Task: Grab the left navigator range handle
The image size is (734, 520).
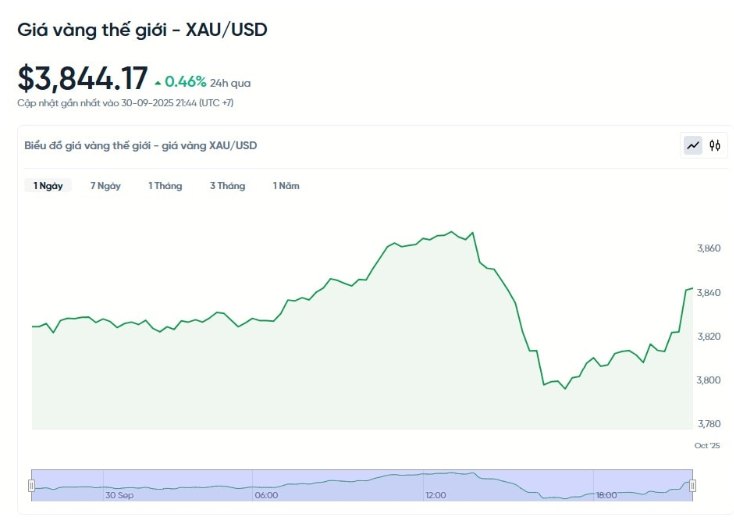Action: coord(31,485)
